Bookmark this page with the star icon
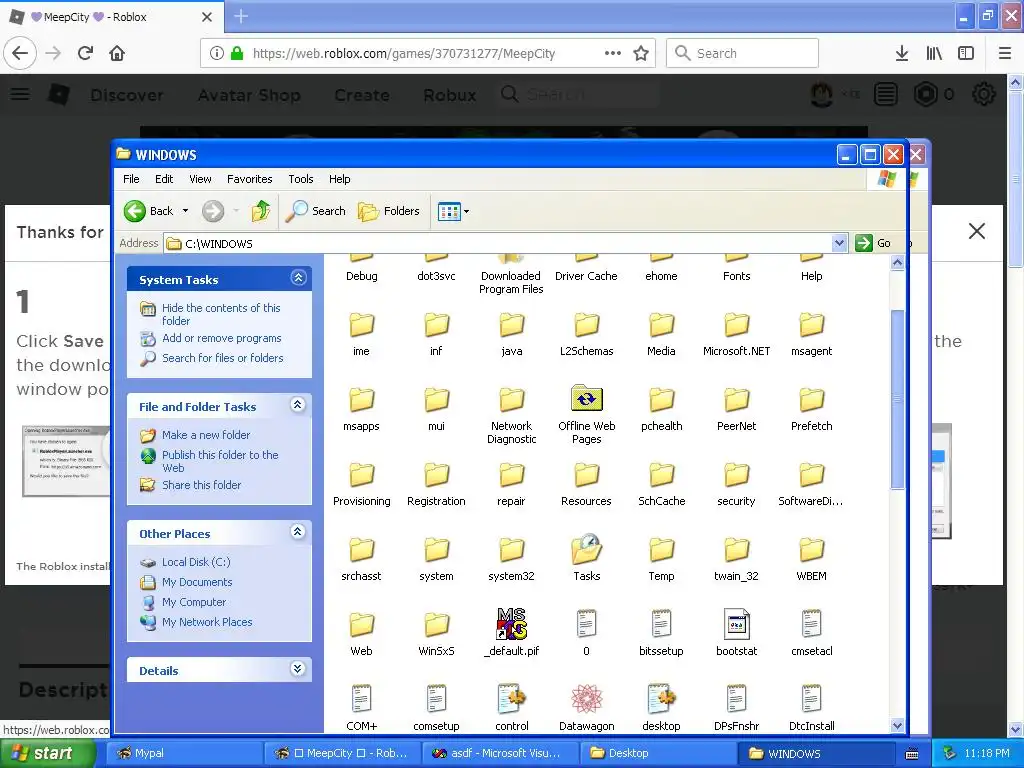The width and height of the screenshot is (1024, 768). click(x=641, y=53)
